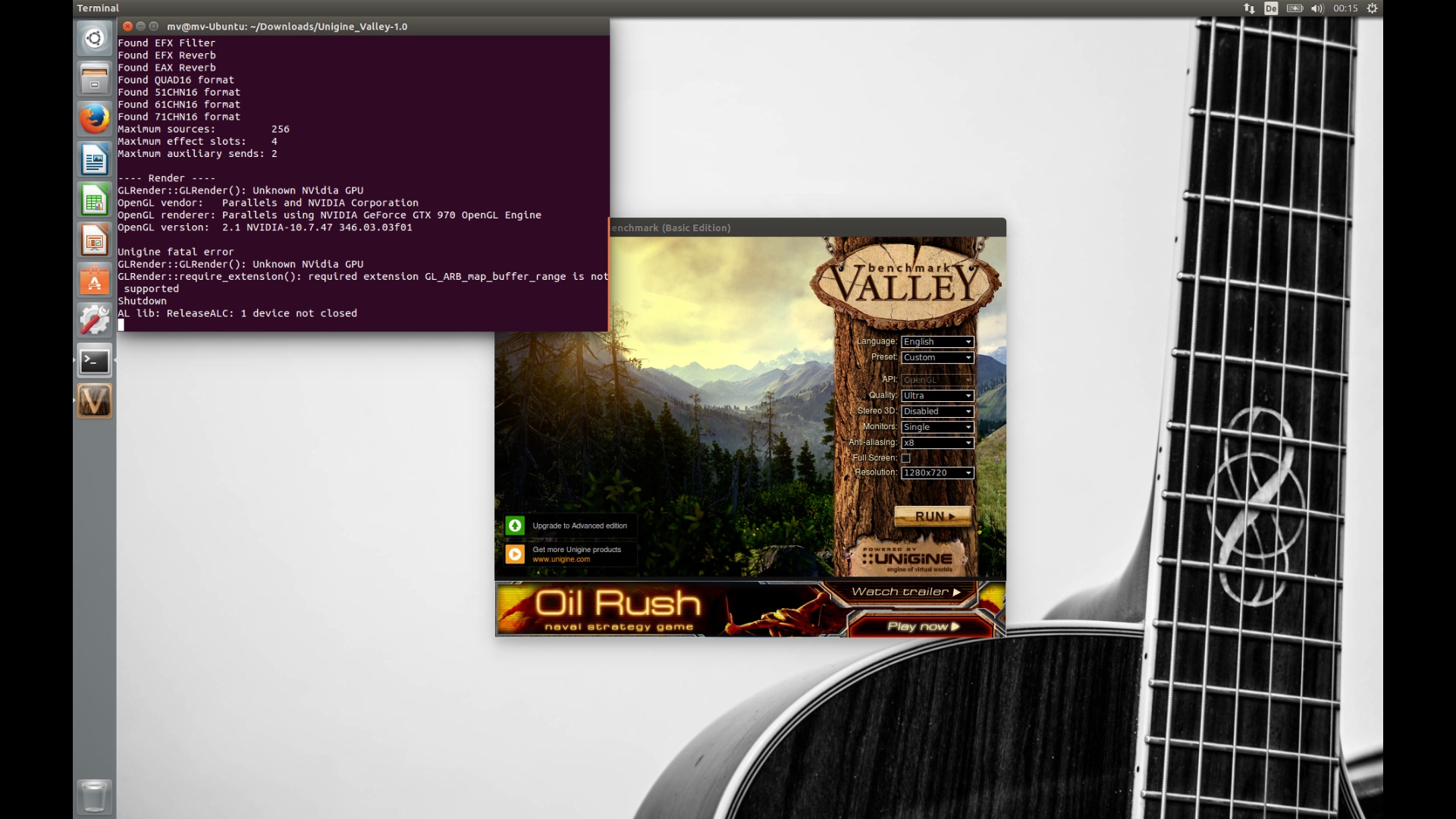Open System Settings wrench icon
Screen dimensions: 1456x819
pos(94,321)
